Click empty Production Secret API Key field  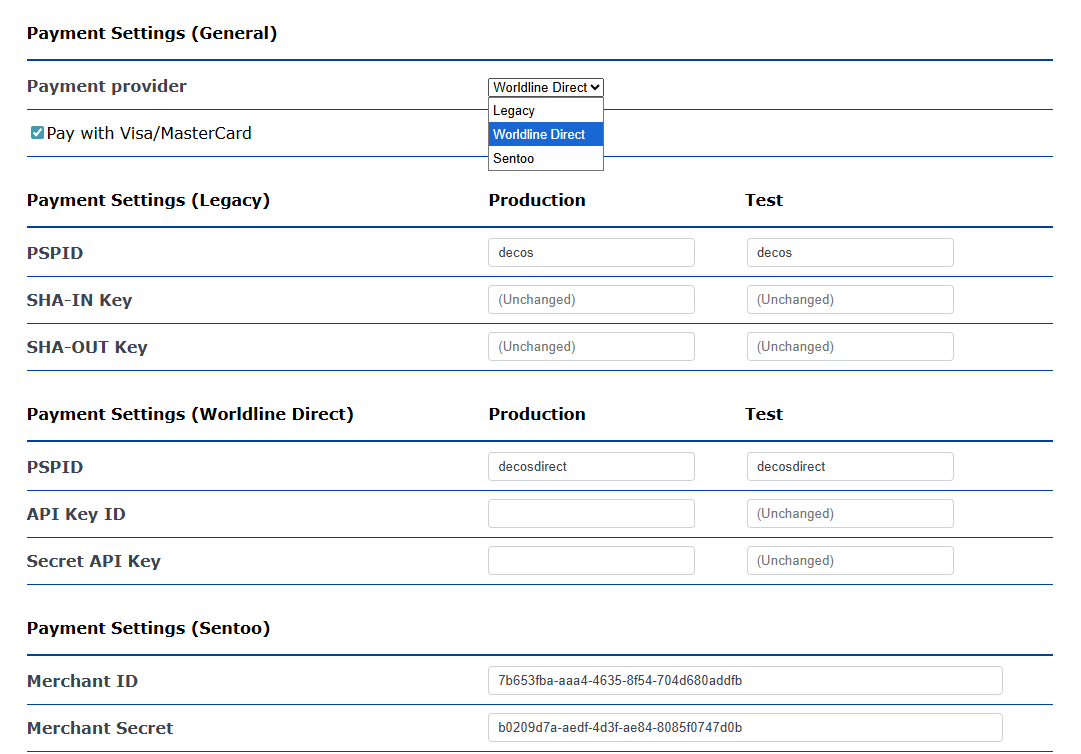(591, 560)
